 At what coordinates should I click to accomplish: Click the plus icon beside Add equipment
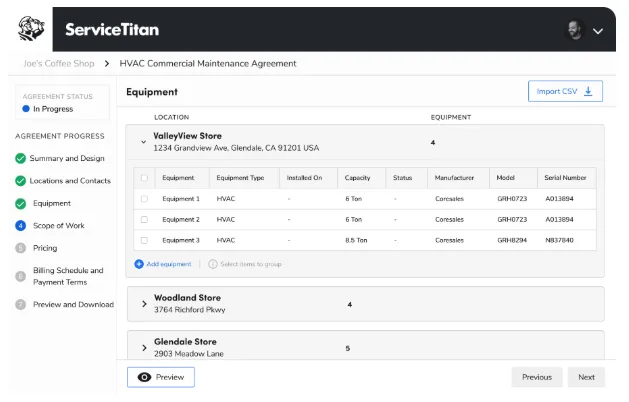139,264
